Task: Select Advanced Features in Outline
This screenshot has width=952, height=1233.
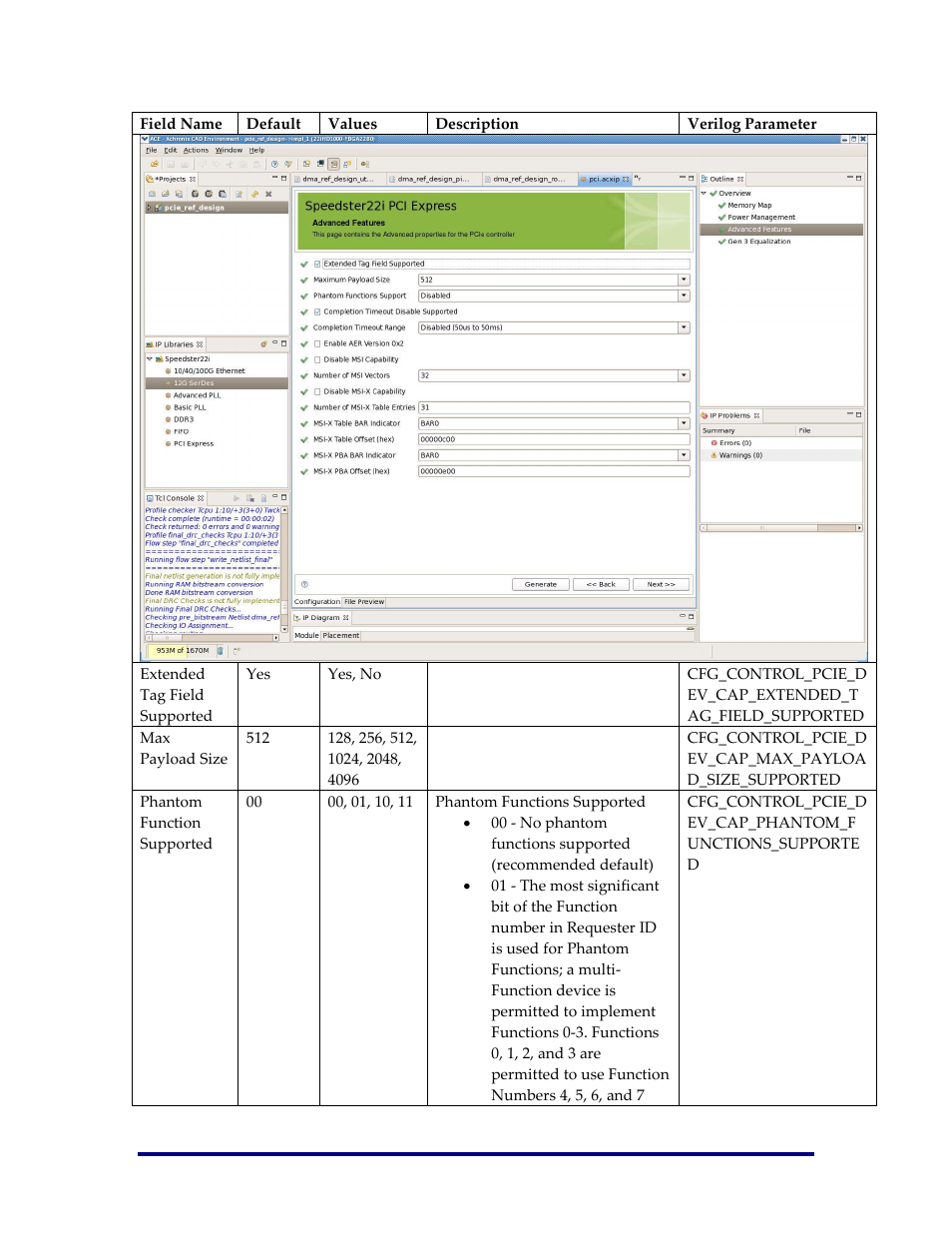Action: [x=759, y=230]
